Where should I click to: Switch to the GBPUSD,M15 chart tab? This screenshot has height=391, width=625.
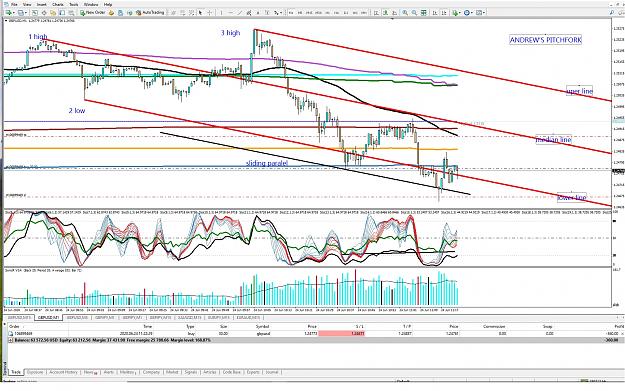19,318
